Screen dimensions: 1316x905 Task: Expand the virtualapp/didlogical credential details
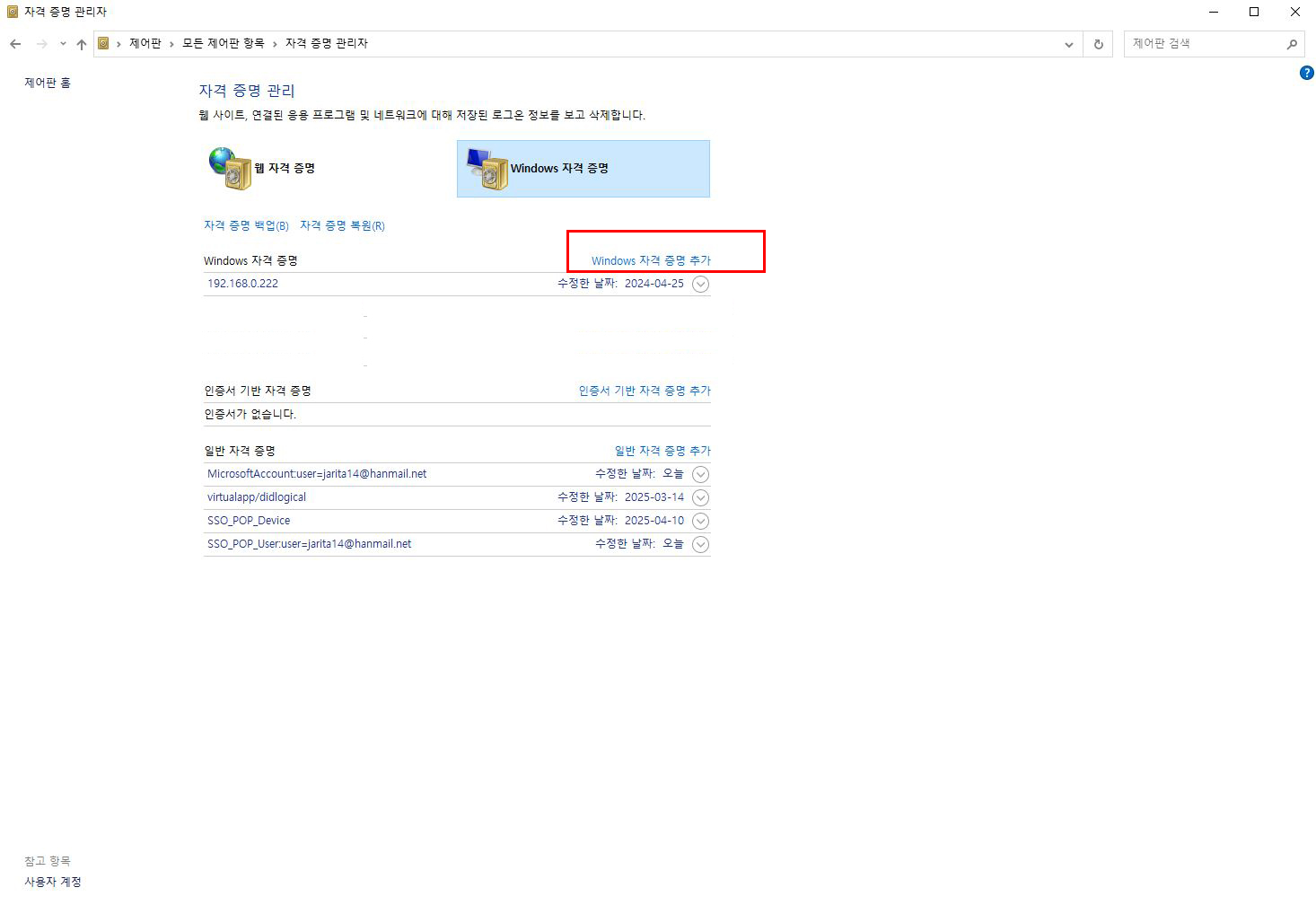pyautogui.click(x=700, y=498)
